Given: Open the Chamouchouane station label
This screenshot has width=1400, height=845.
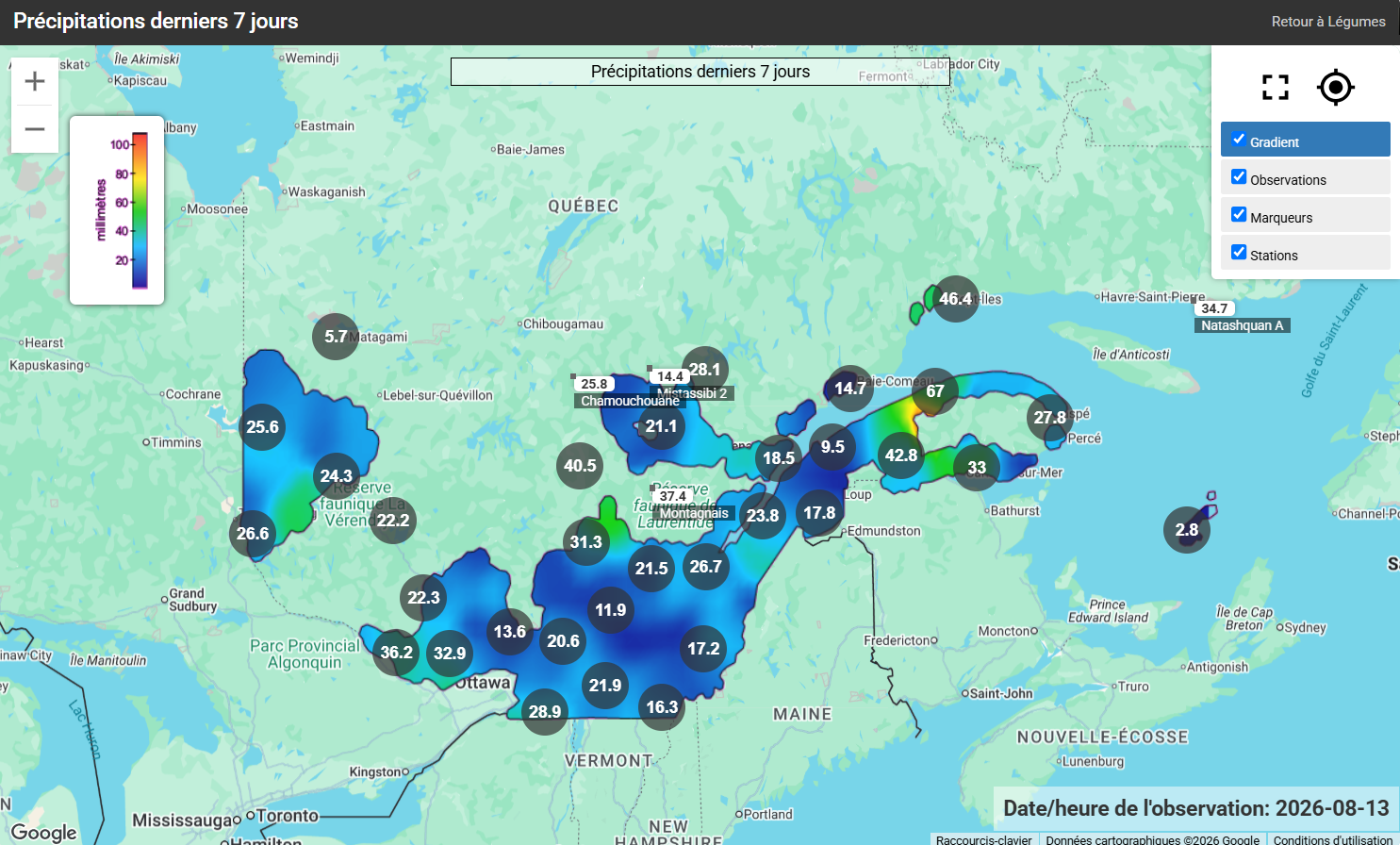Looking at the screenshot, I should (x=630, y=401).
